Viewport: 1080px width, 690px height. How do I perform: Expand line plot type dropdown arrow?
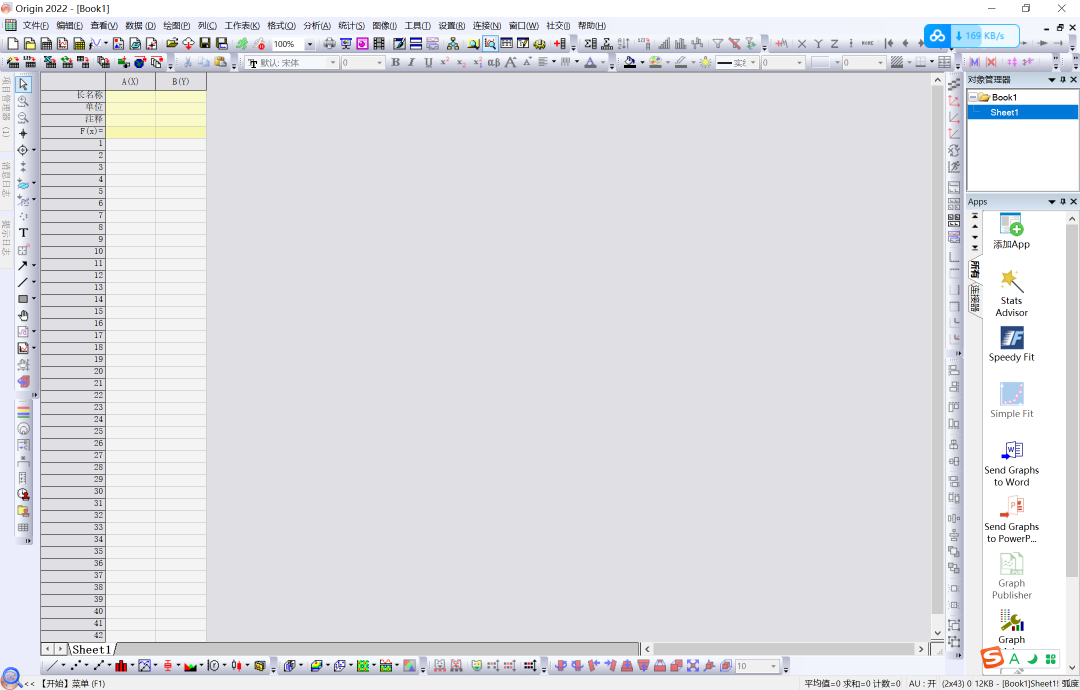[63, 665]
